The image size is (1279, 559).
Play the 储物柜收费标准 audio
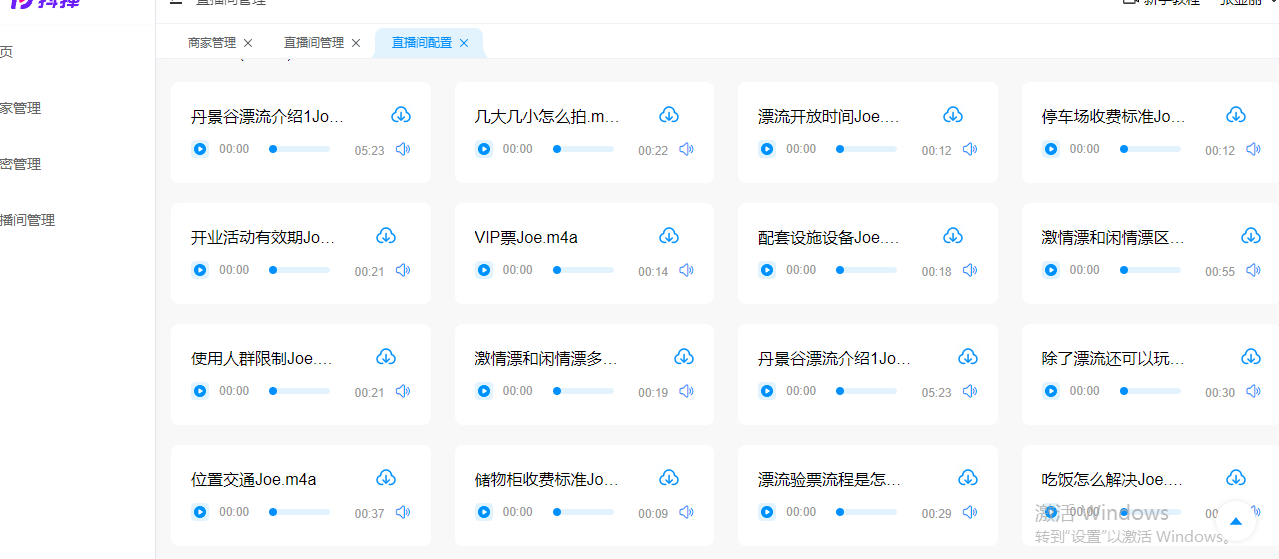pos(484,512)
